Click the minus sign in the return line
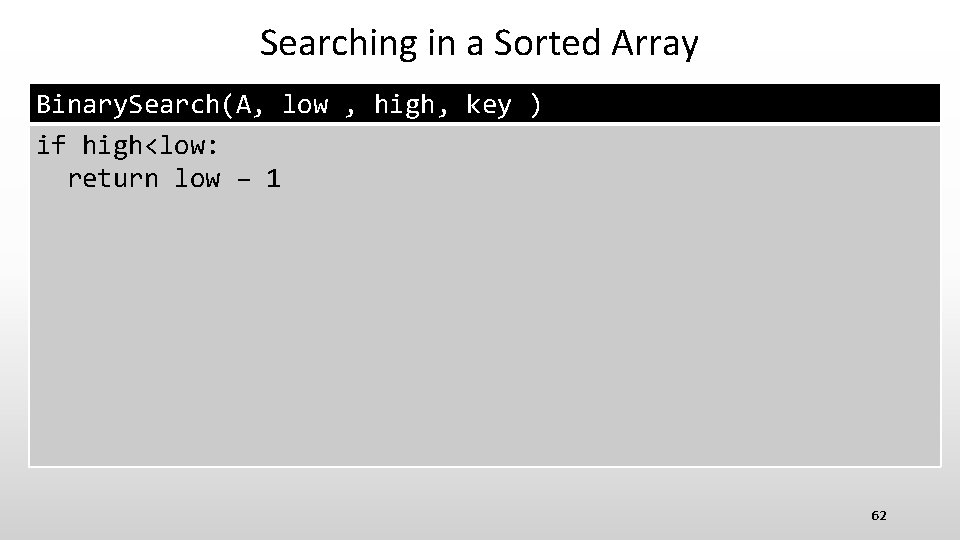Image resolution: width=960 pixels, height=540 pixels. (x=243, y=180)
